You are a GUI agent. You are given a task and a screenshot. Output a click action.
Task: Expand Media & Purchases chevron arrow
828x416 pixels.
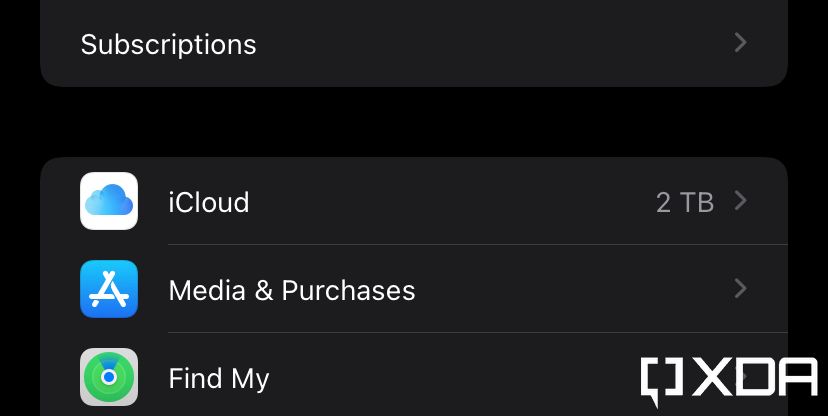[740, 289]
